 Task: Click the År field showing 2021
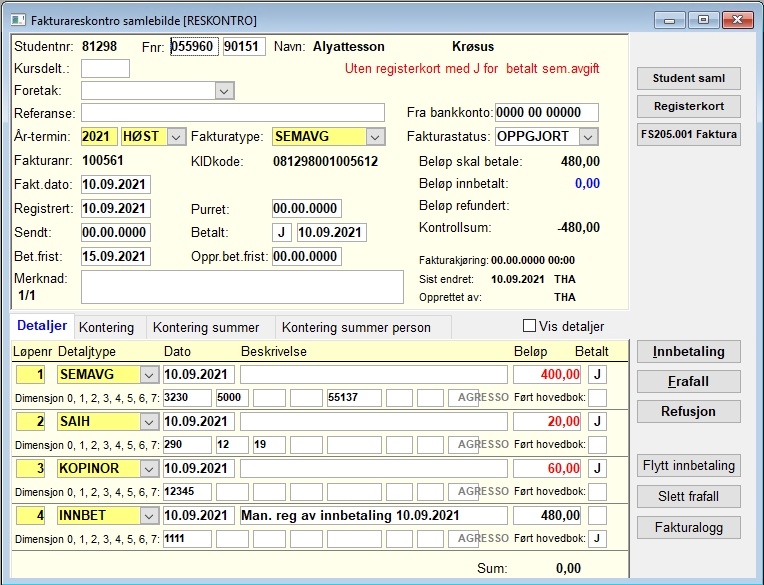pos(99,136)
